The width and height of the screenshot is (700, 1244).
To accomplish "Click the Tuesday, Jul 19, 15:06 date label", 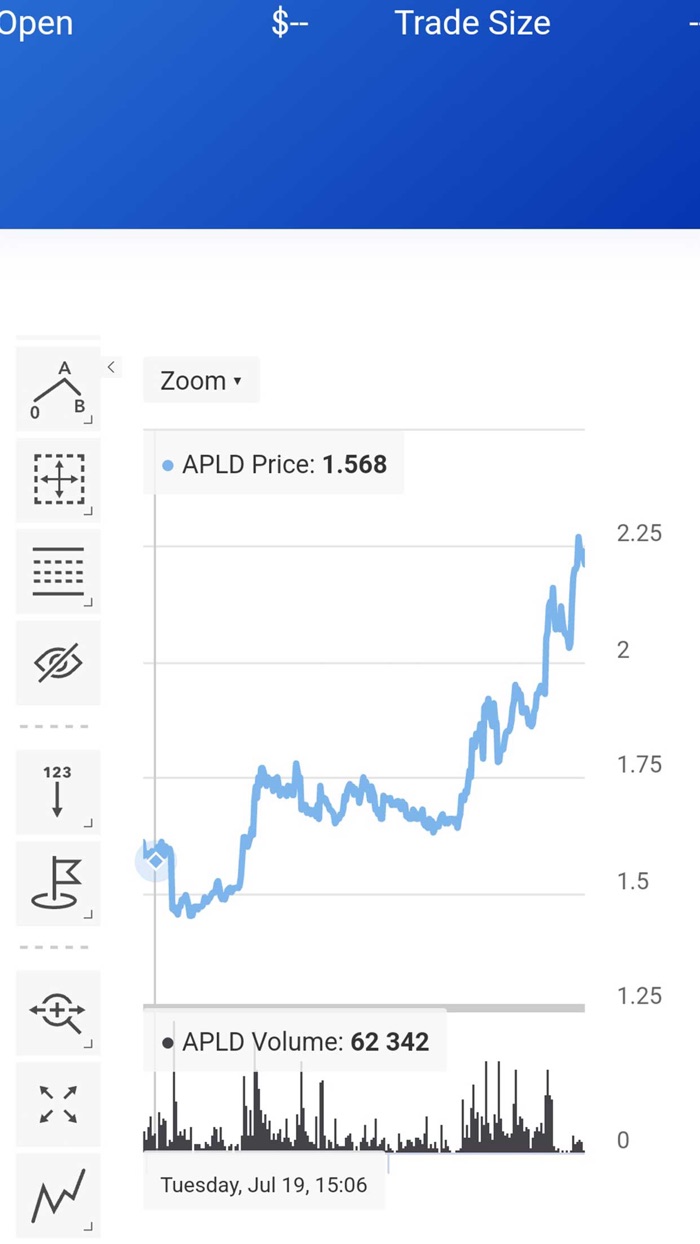I will pyautogui.click(x=264, y=1186).
